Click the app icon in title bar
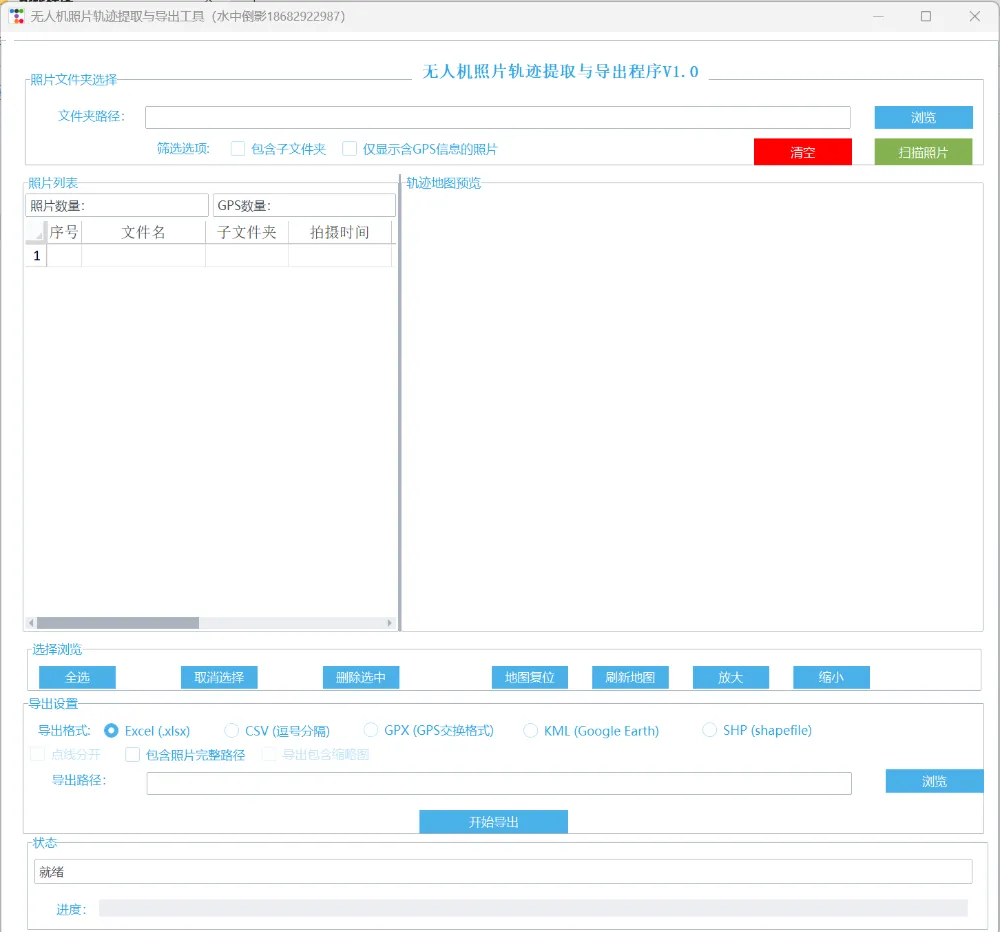Image resolution: width=1000 pixels, height=932 pixels. pos(17,16)
